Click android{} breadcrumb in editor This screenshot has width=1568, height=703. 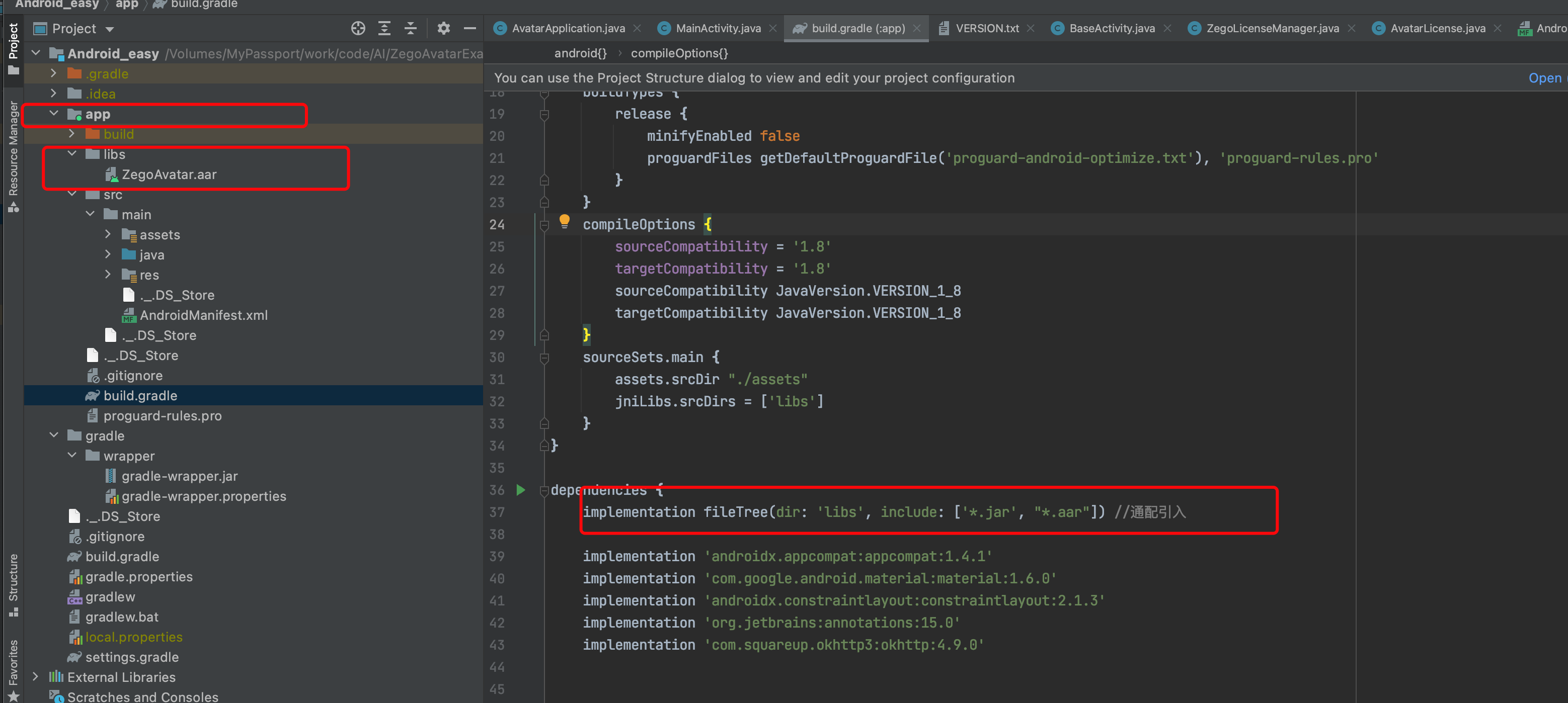click(581, 53)
